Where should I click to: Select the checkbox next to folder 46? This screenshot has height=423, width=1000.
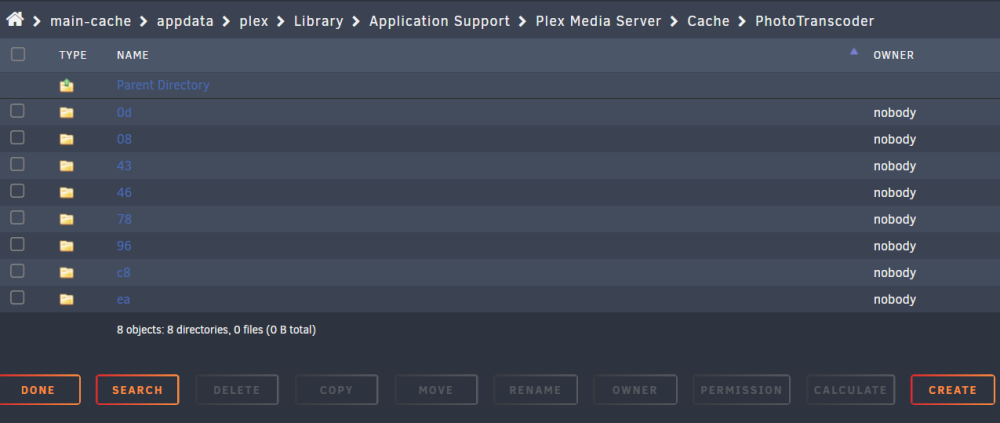[18, 191]
